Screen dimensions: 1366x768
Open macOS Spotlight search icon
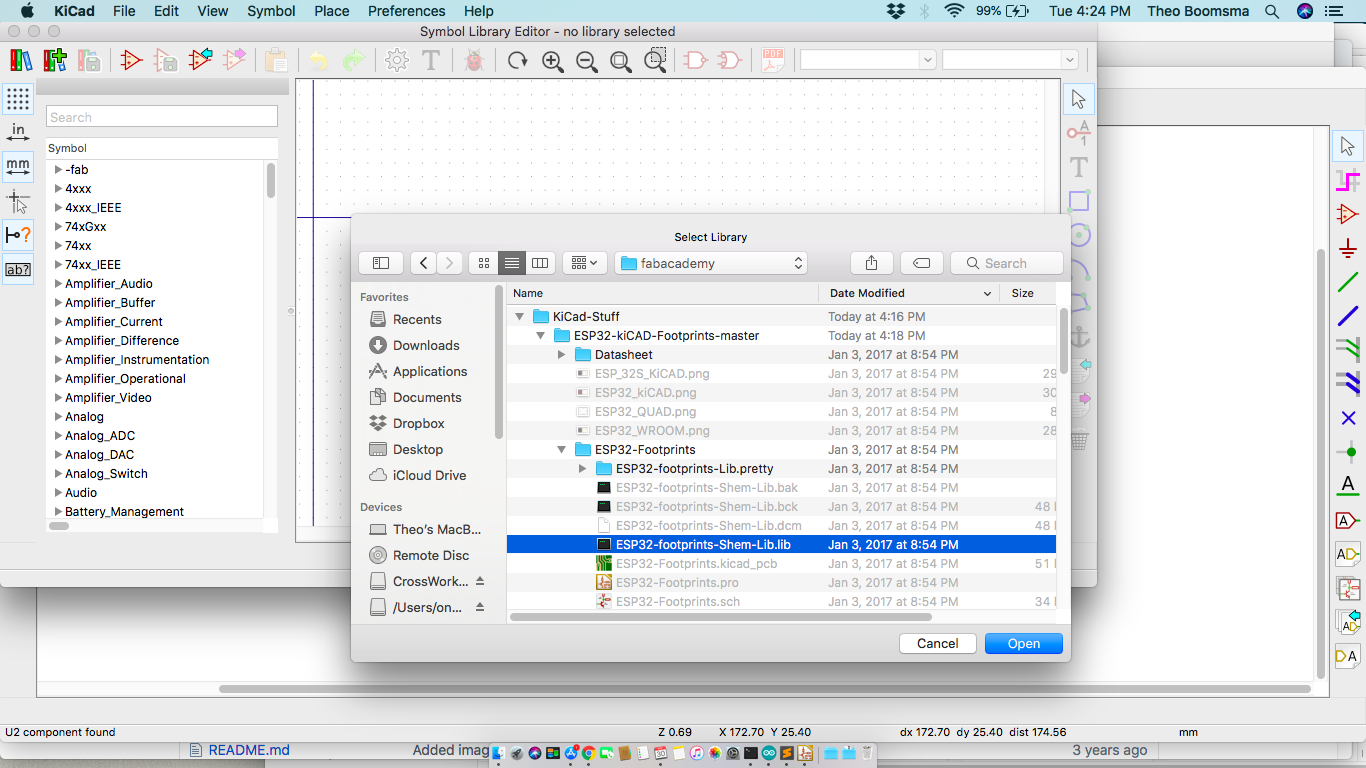pos(1272,11)
